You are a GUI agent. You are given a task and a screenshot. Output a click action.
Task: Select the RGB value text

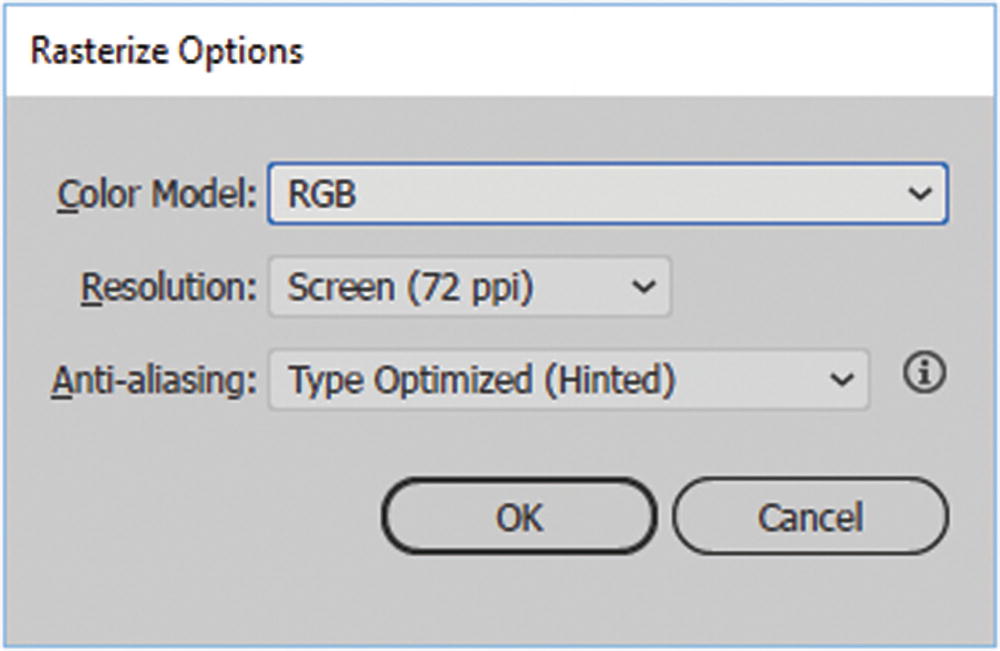pyautogui.click(x=322, y=194)
